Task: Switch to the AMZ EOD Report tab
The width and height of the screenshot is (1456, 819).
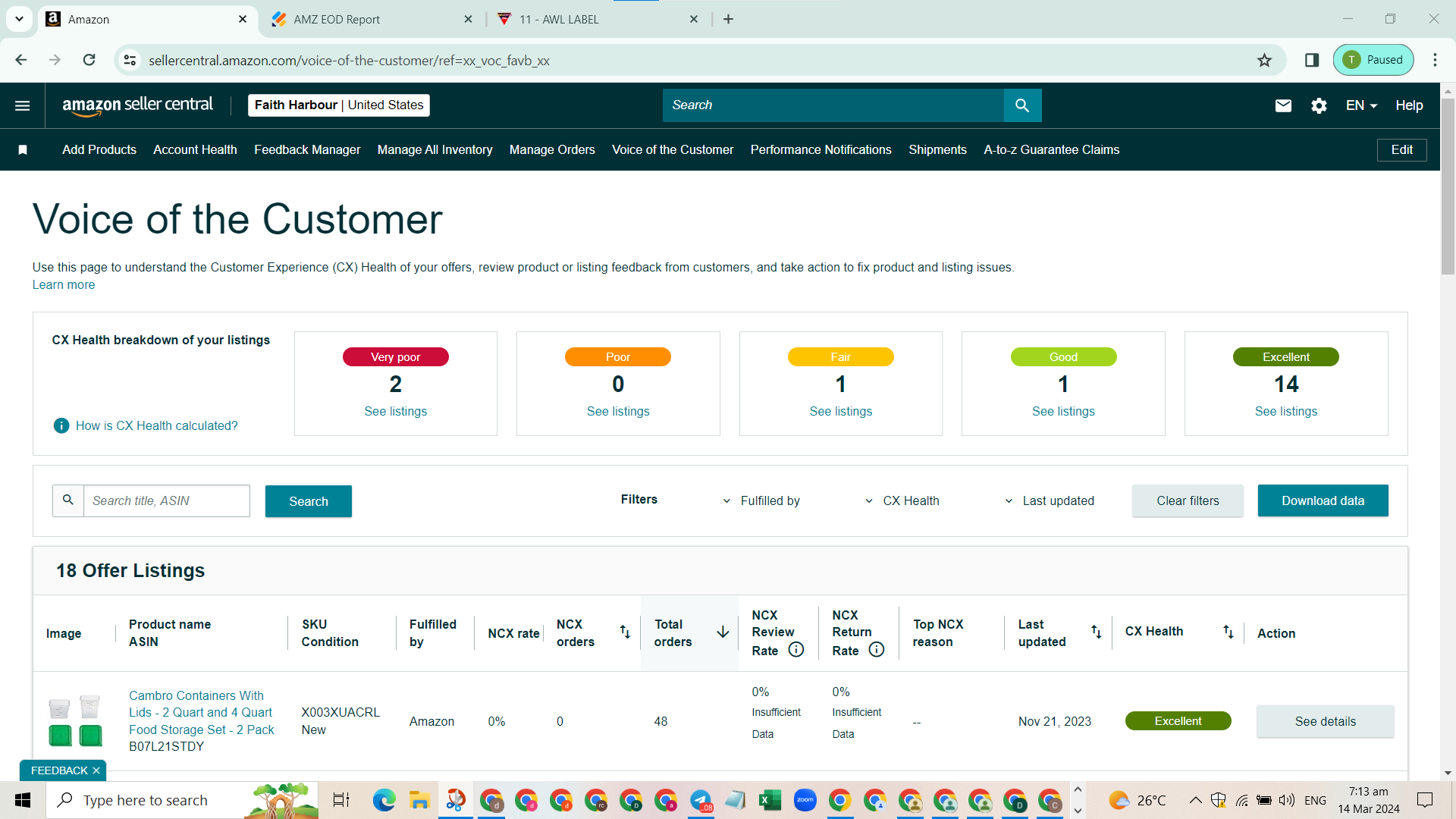Action: click(372, 20)
